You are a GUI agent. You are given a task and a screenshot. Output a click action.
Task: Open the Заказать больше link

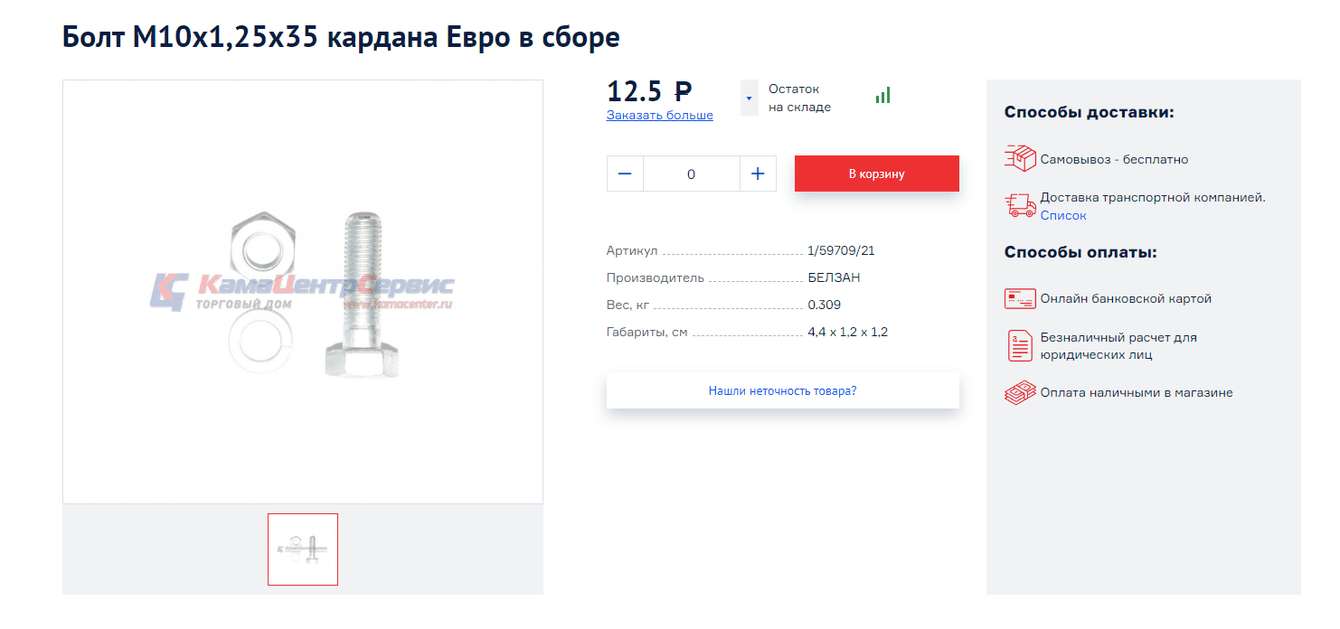click(660, 115)
